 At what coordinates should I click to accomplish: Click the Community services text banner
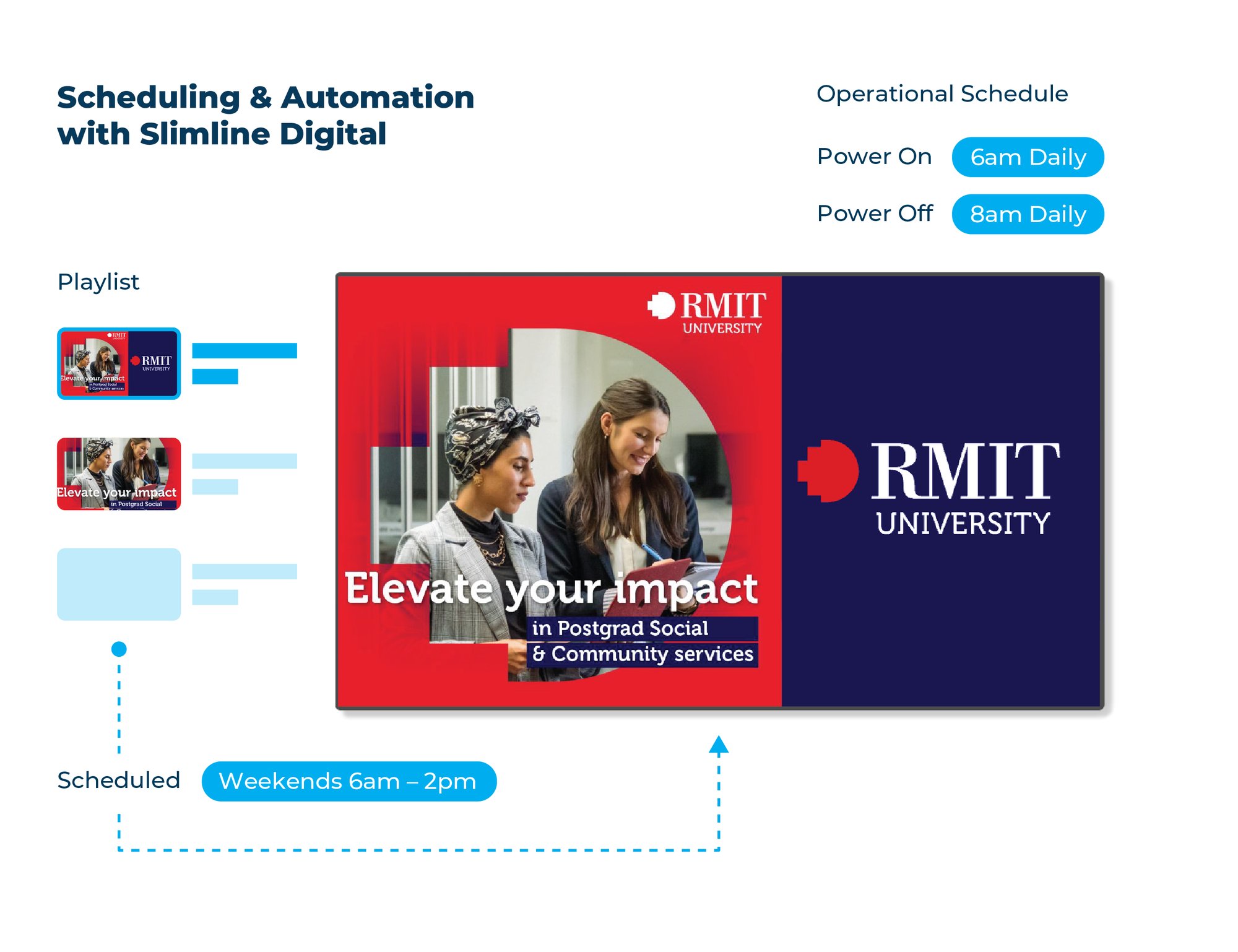643,654
